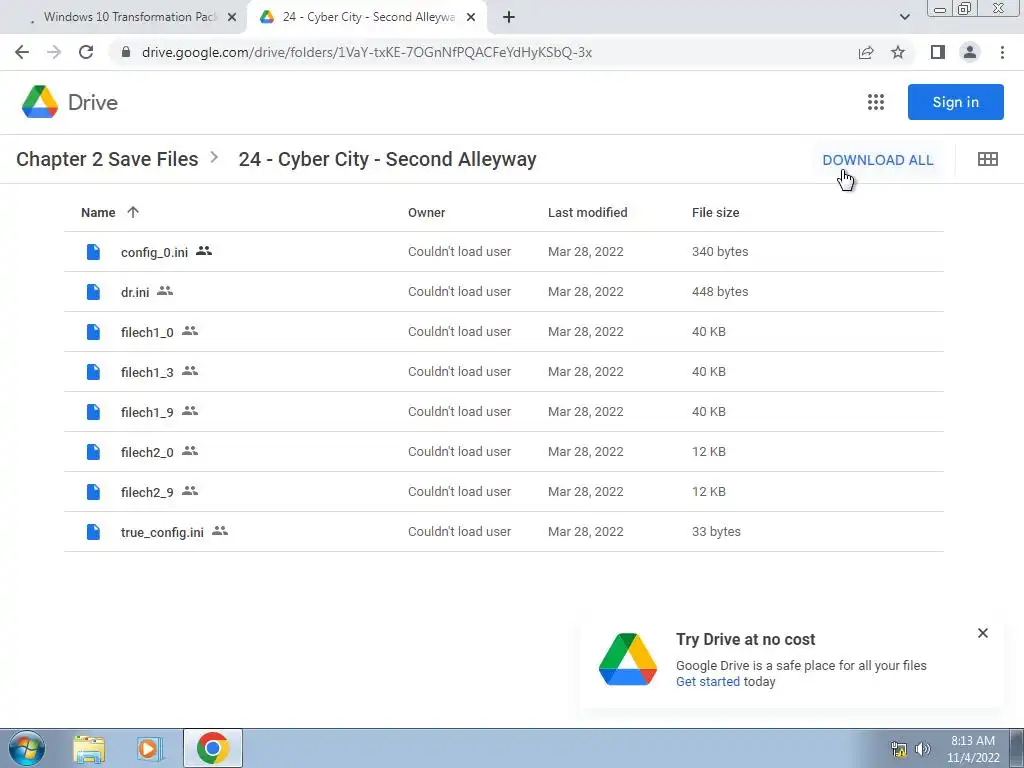Close the Cyber City Drive tab
Image resolution: width=1024 pixels, height=768 pixels.
tap(471, 18)
